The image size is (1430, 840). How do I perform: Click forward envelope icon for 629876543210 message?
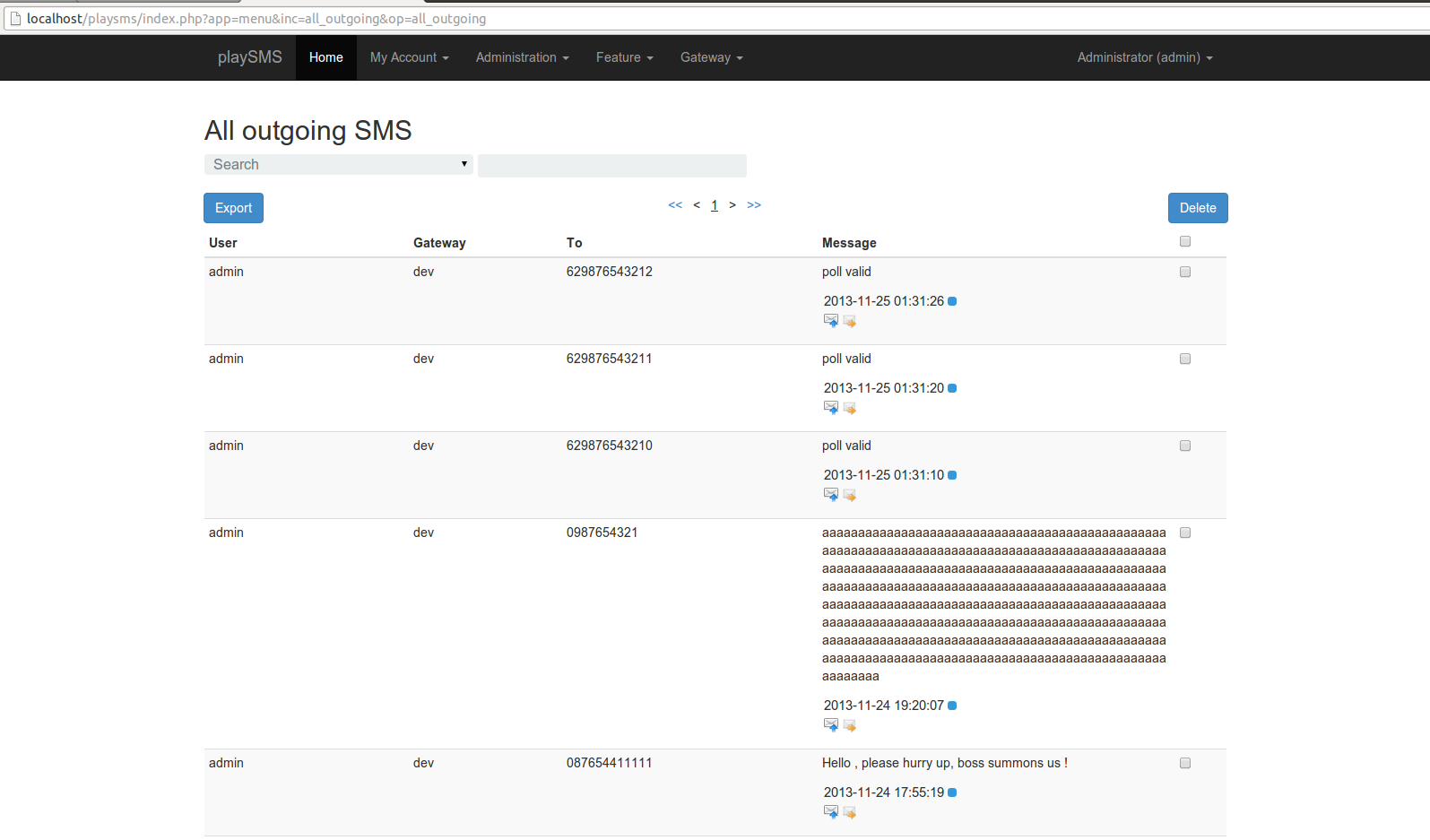tap(850, 494)
